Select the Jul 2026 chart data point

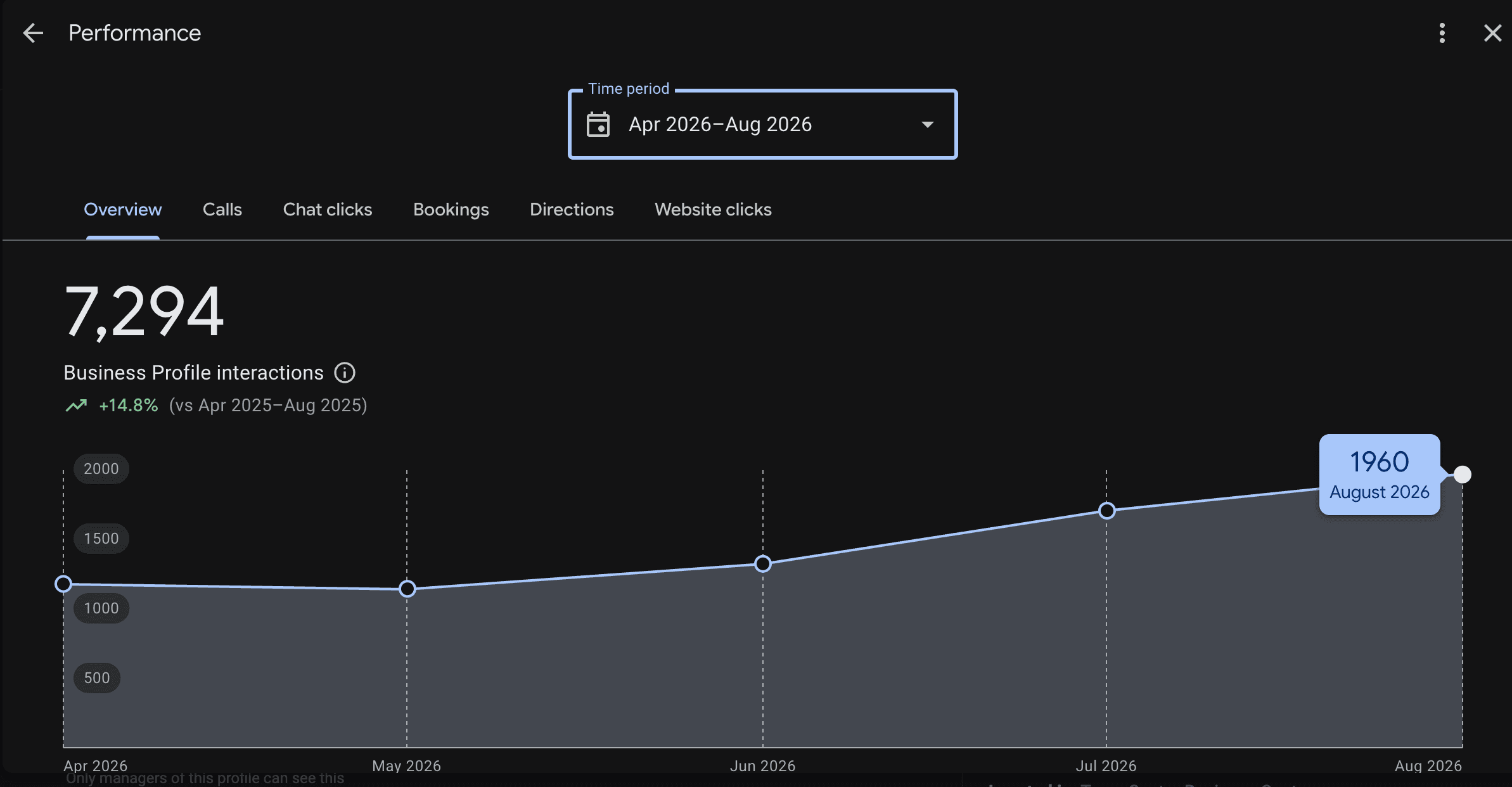click(1106, 511)
